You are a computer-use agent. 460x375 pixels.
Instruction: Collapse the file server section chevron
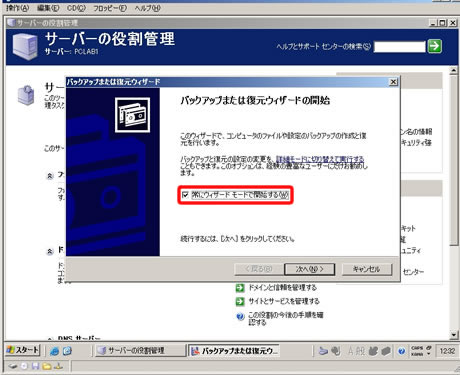click(x=50, y=176)
